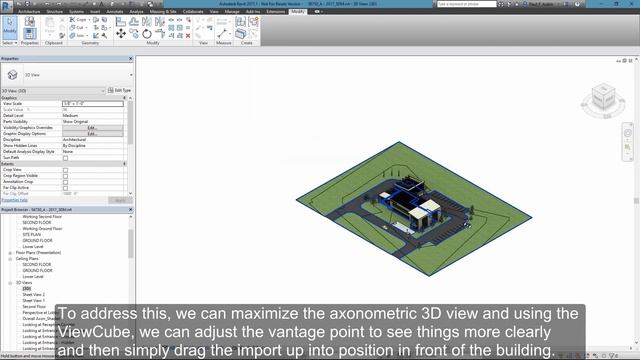Collapse the Ceiling Plans tree node

pyautogui.click(x=10, y=259)
